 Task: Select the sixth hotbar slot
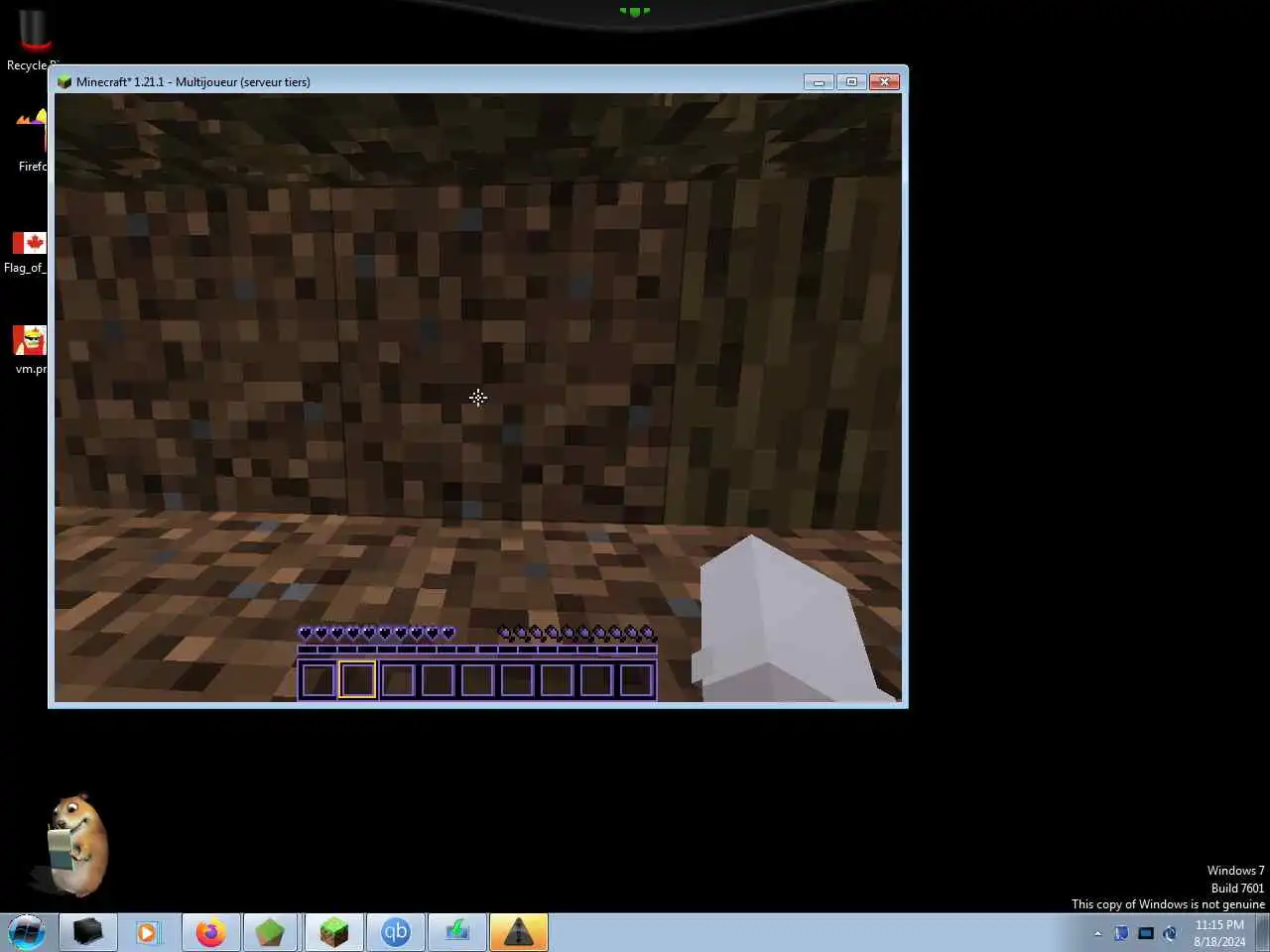coord(517,680)
